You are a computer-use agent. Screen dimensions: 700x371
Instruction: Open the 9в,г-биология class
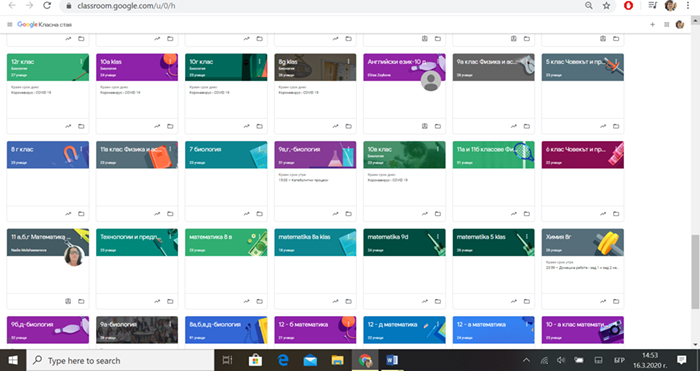[299, 149]
